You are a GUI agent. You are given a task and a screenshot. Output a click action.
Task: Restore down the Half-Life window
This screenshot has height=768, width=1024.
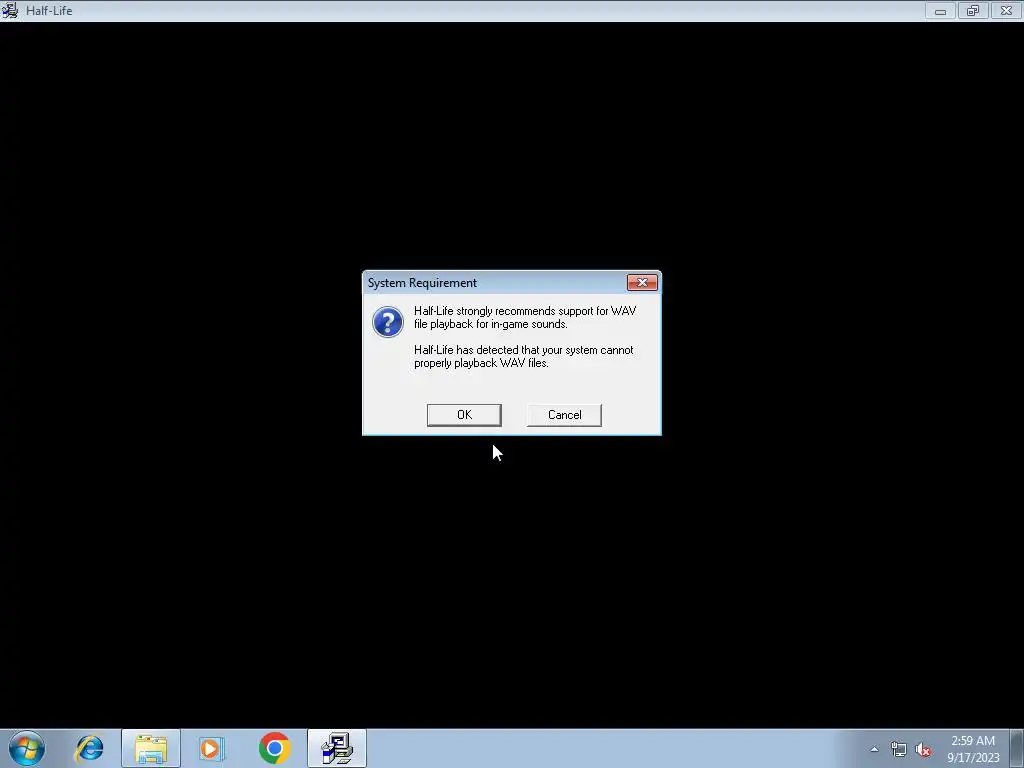click(973, 10)
